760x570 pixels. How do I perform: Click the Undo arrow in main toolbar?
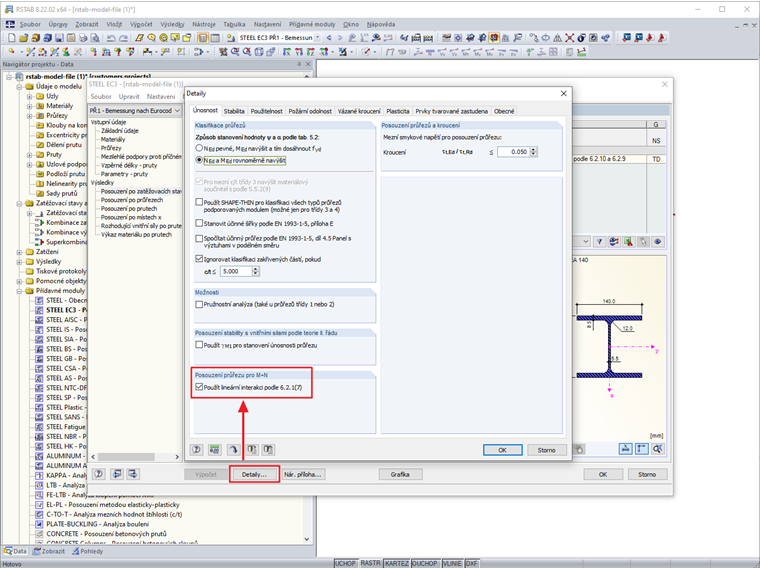tap(111, 38)
